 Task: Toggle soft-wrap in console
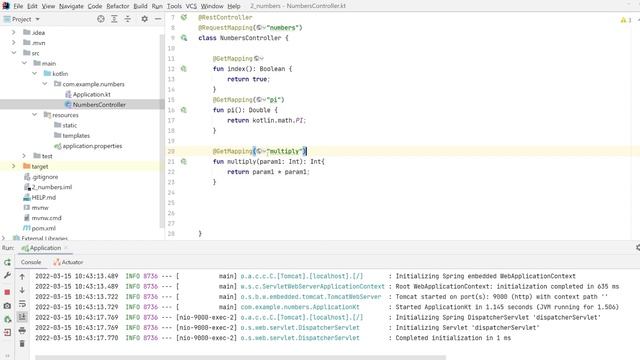(x=22, y=303)
